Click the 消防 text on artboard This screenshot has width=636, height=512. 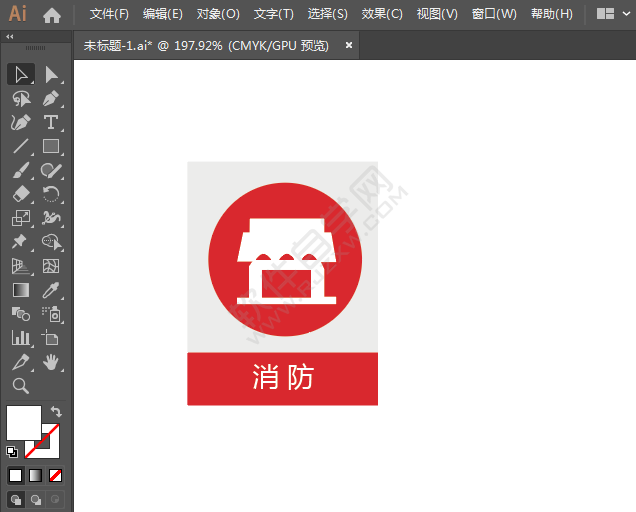[283, 377]
